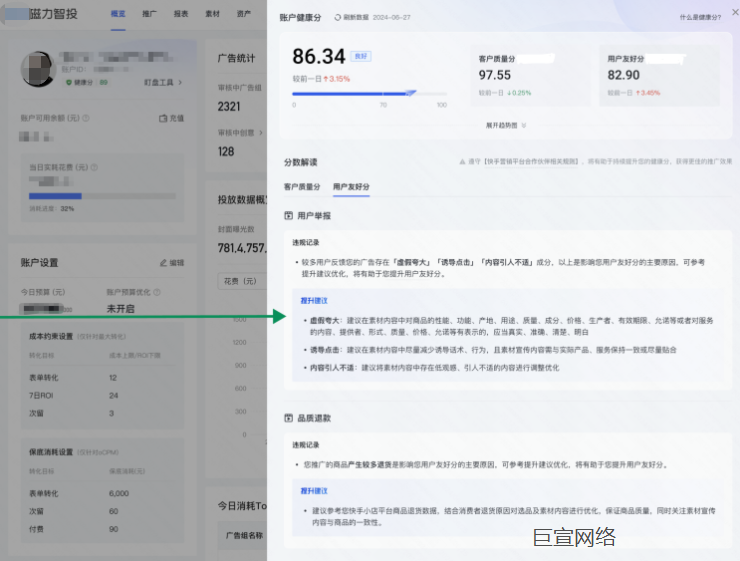The width and height of the screenshot is (740, 561).
Task: Click the 较前一日 3.15% change indicator
Action: tap(321, 79)
